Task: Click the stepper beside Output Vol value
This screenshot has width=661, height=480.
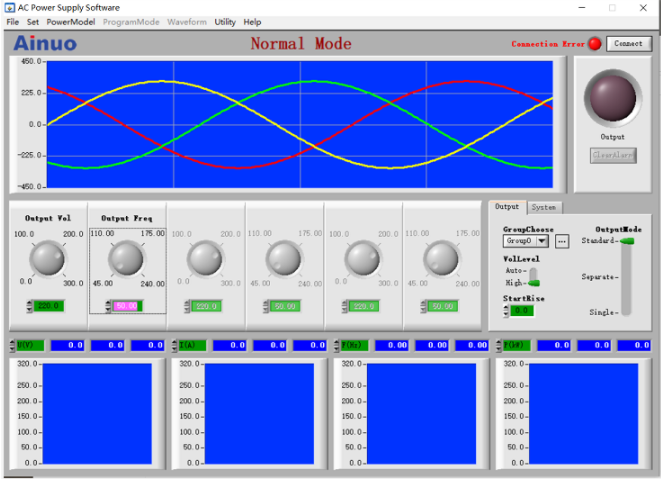Action: point(29,306)
